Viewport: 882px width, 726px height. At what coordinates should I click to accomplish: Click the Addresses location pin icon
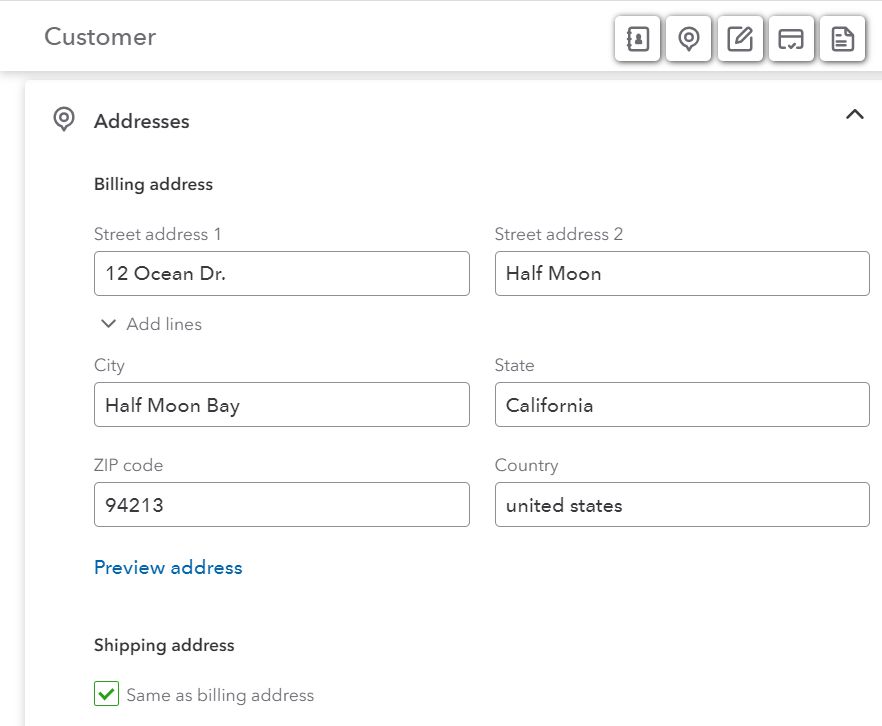click(64, 119)
